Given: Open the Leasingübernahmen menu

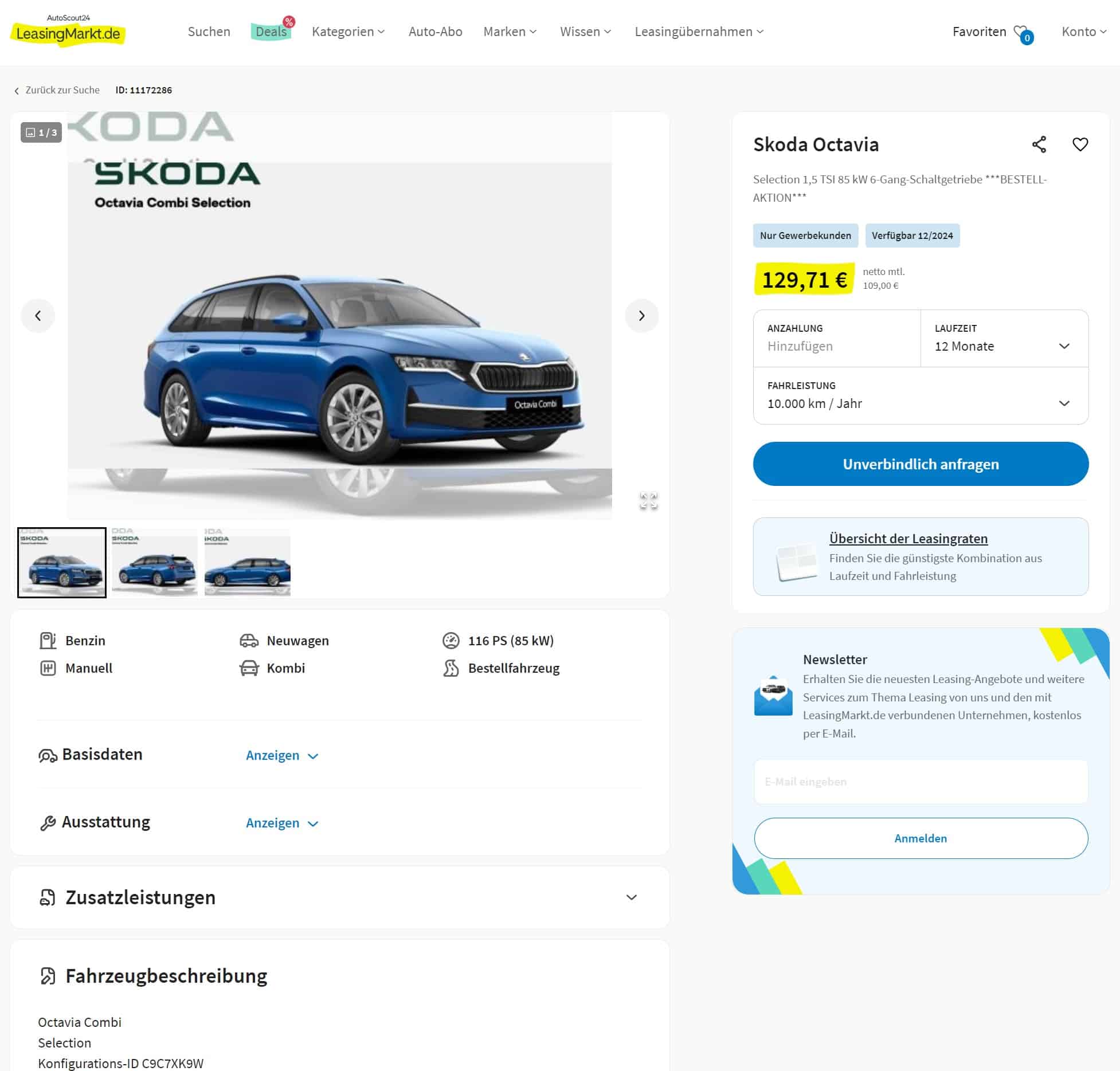Looking at the screenshot, I should [x=699, y=32].
